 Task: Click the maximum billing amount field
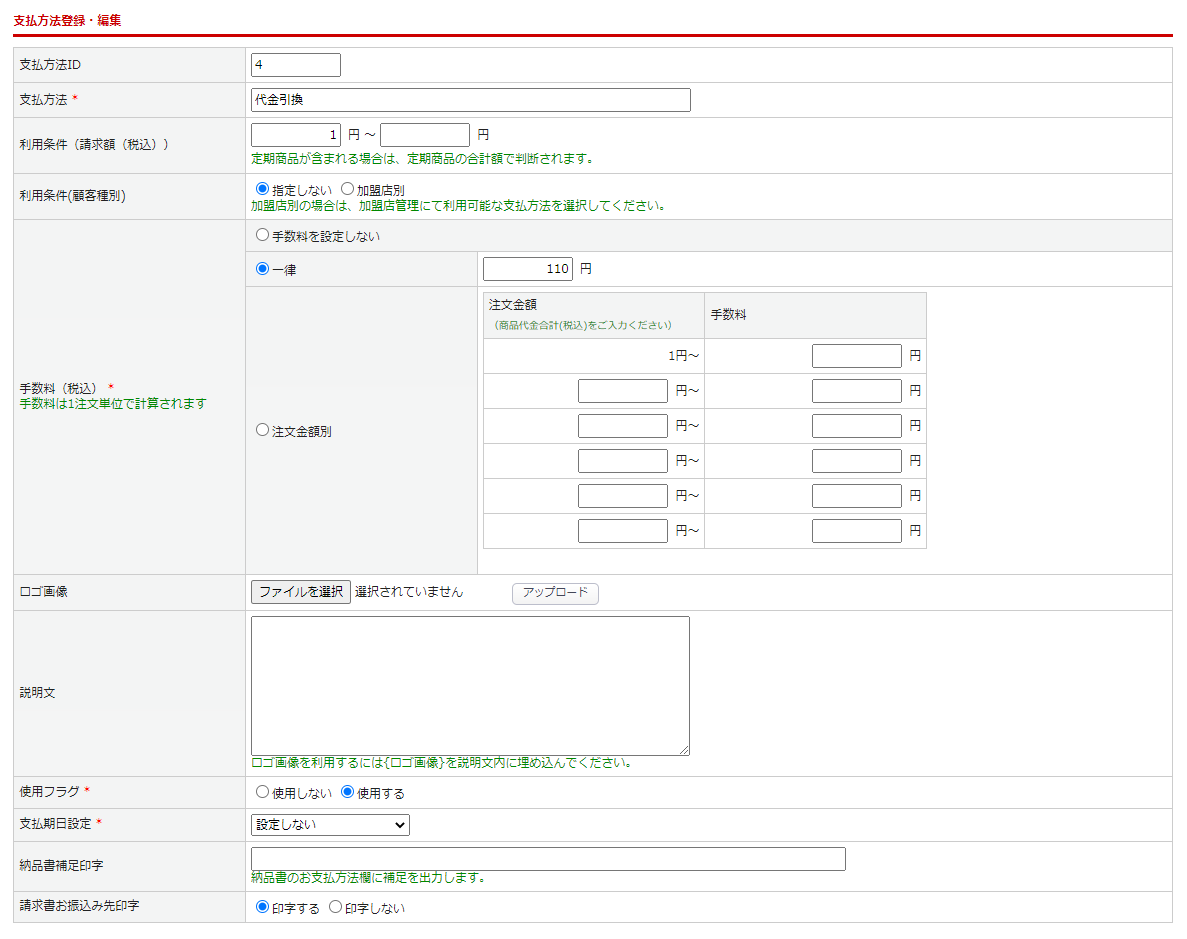(425, 135)
